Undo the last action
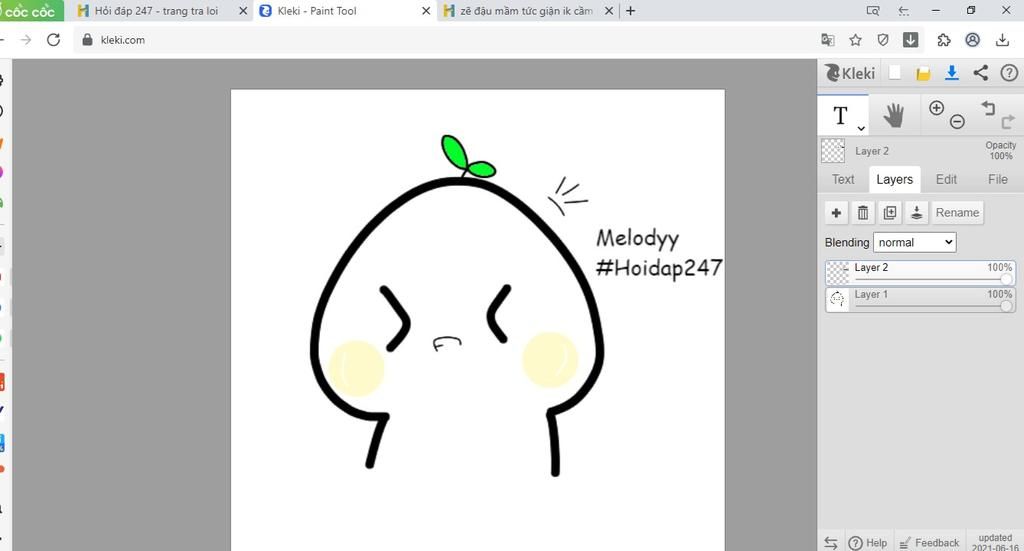 coord(987,108)
